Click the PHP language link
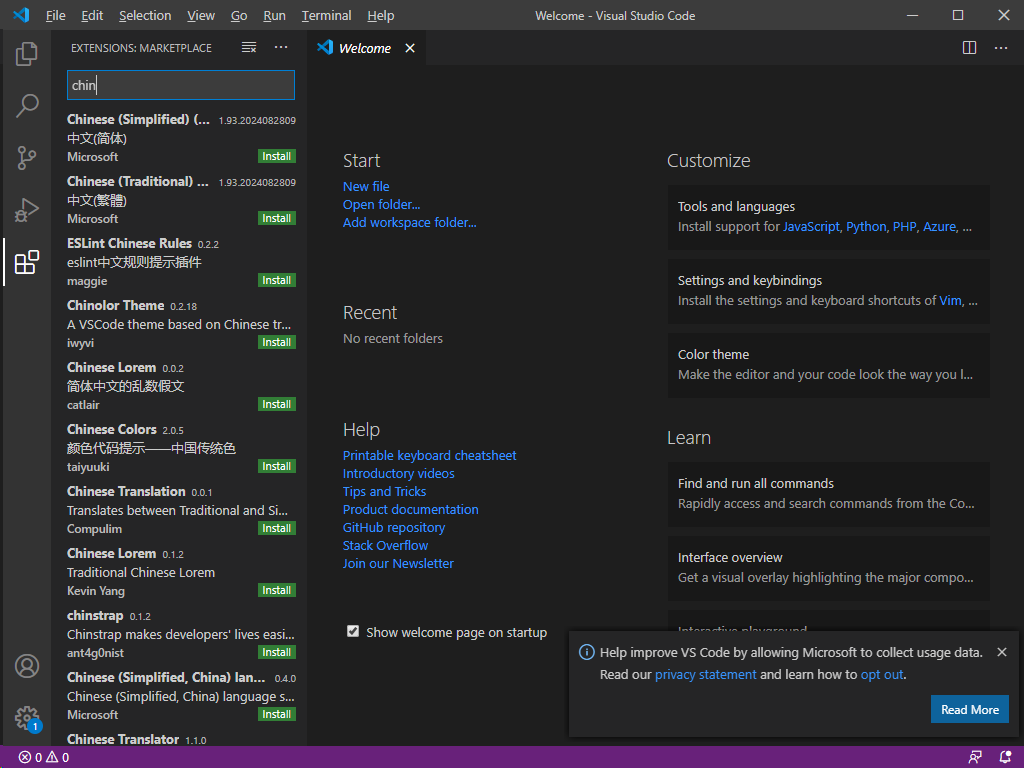1024x768 pixels. click(x=904, y=227)
